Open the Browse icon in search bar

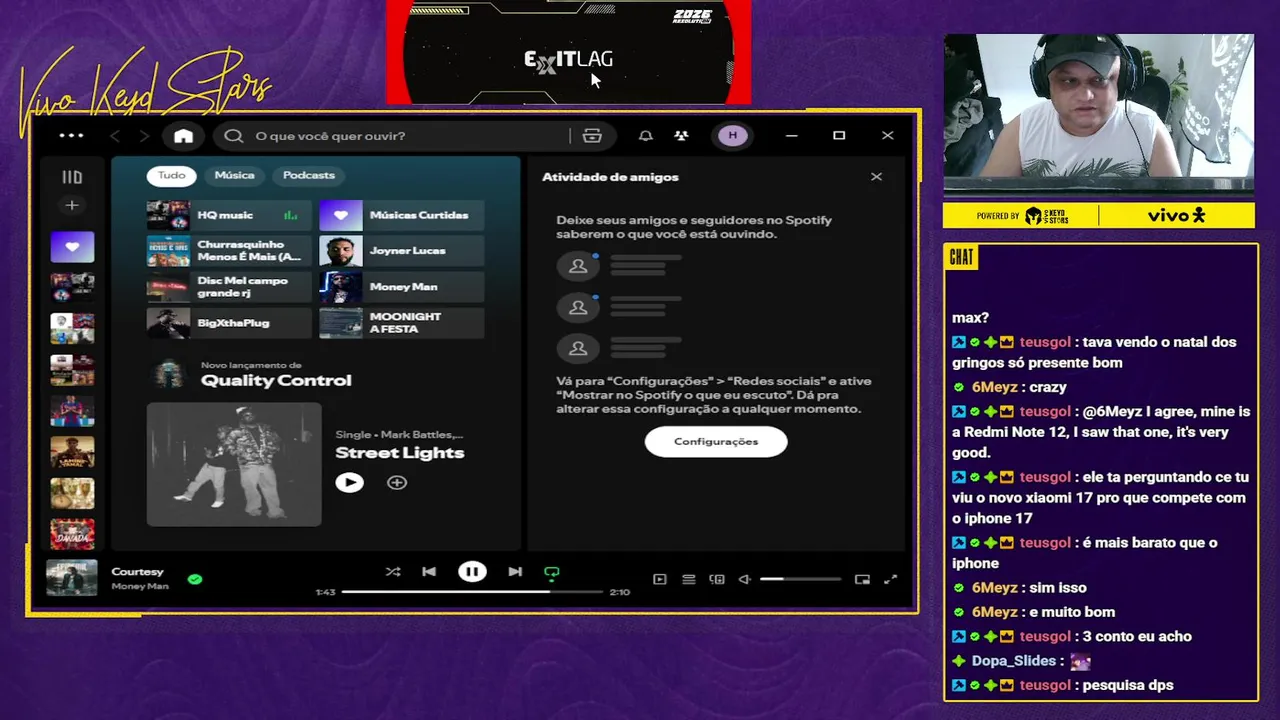click(592, 136)
